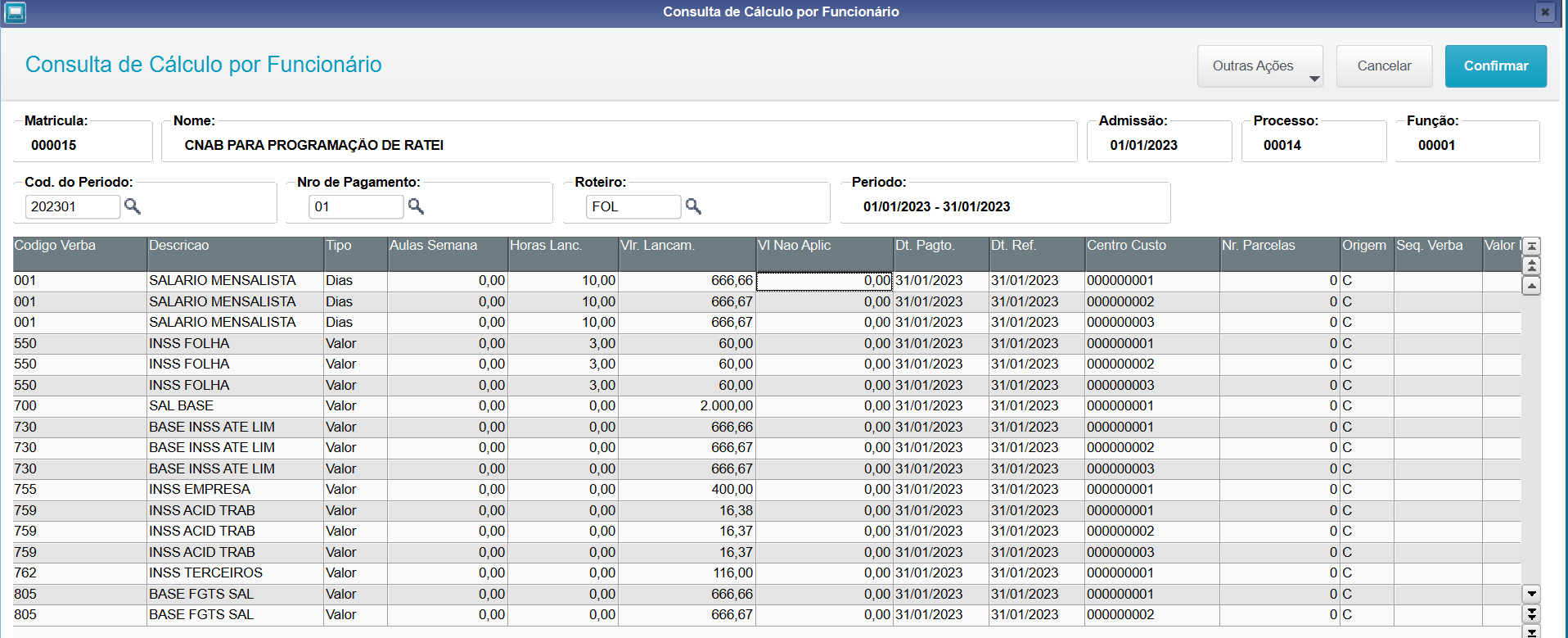1568x638 pixels.
Task: Click the Descricao column header
Action: point(236,254)
